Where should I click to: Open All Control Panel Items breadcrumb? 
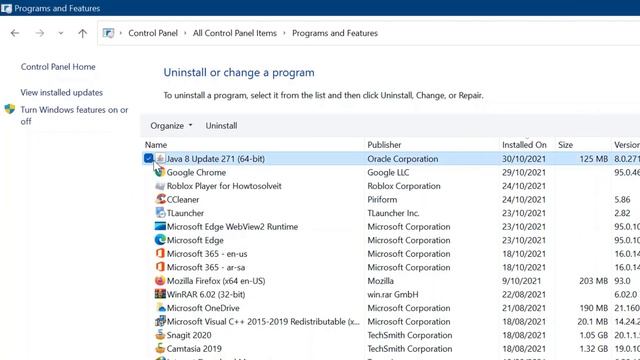point(235,33)
